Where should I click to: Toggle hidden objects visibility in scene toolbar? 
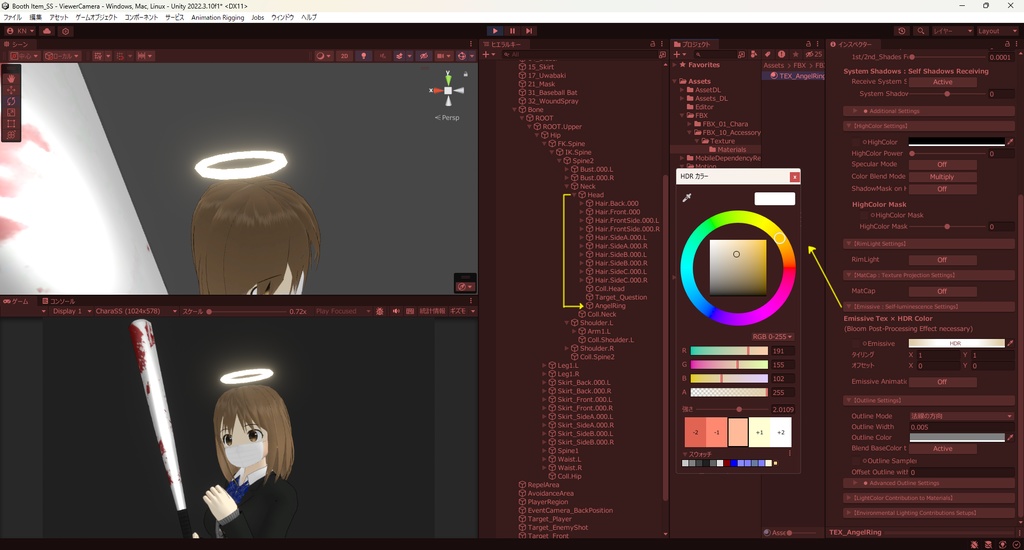point(424,56)
